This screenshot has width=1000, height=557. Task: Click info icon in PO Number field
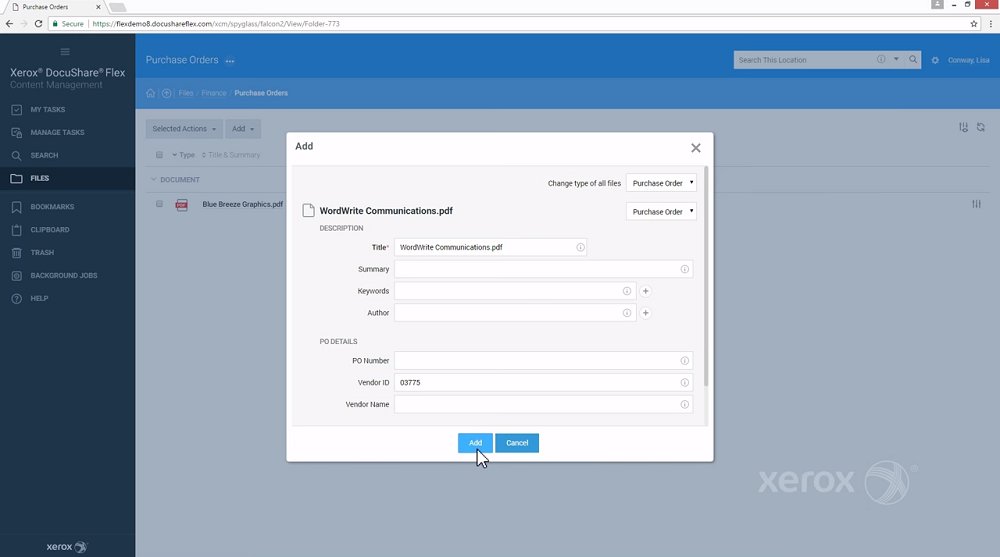[x=684, y=360]
